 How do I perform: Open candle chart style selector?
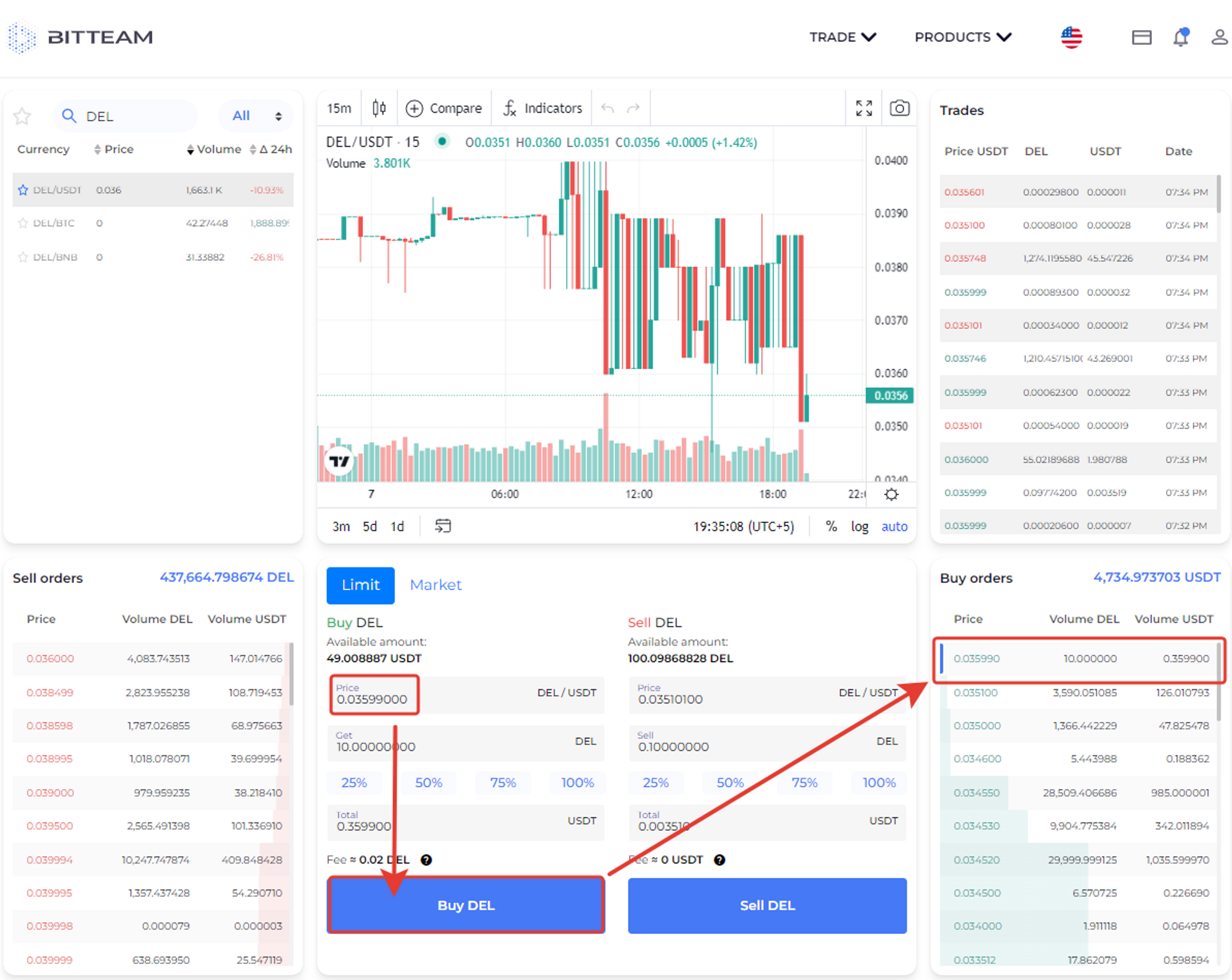379,108
